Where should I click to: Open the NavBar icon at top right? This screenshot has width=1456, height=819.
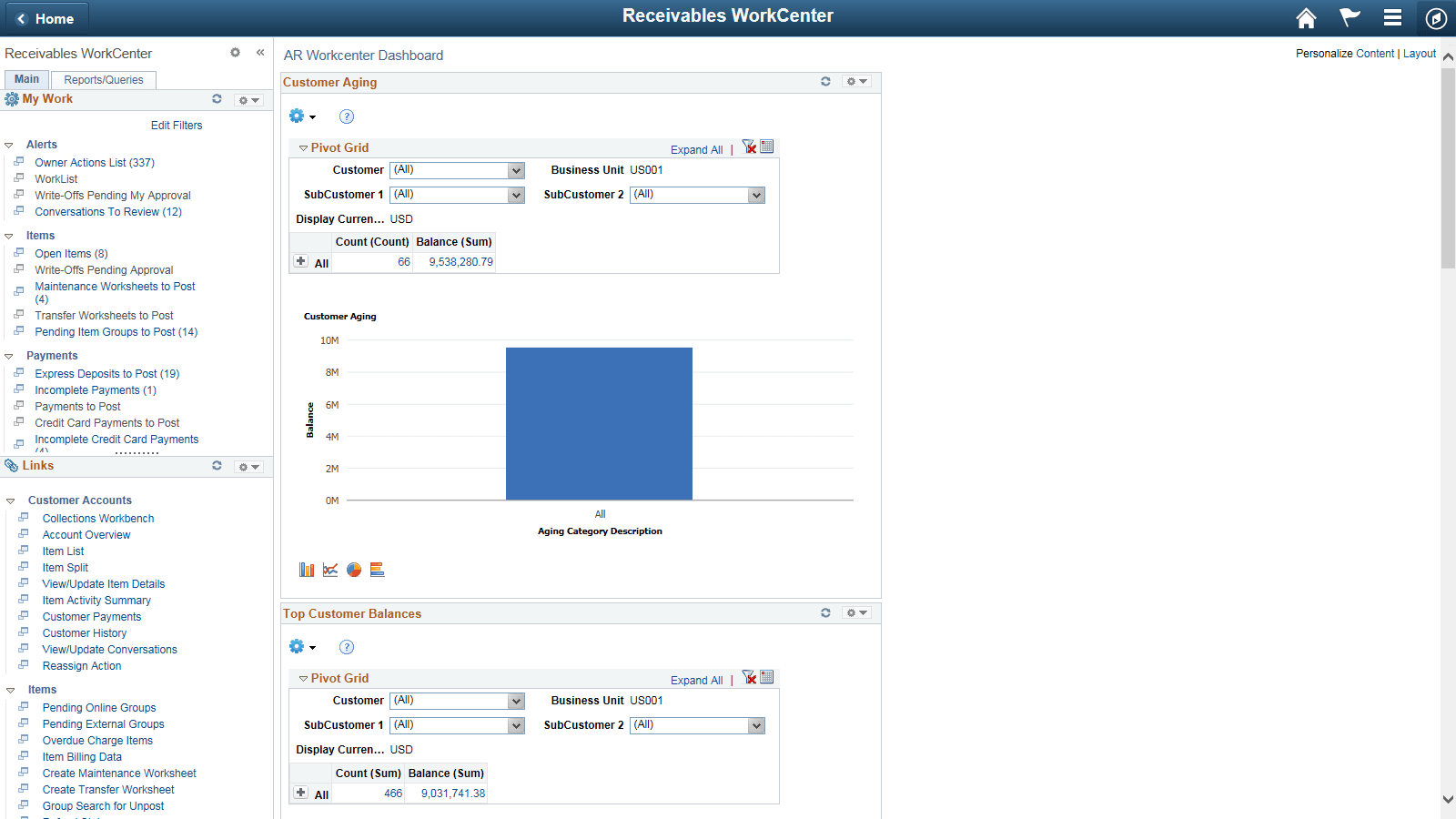[1435, 17]
